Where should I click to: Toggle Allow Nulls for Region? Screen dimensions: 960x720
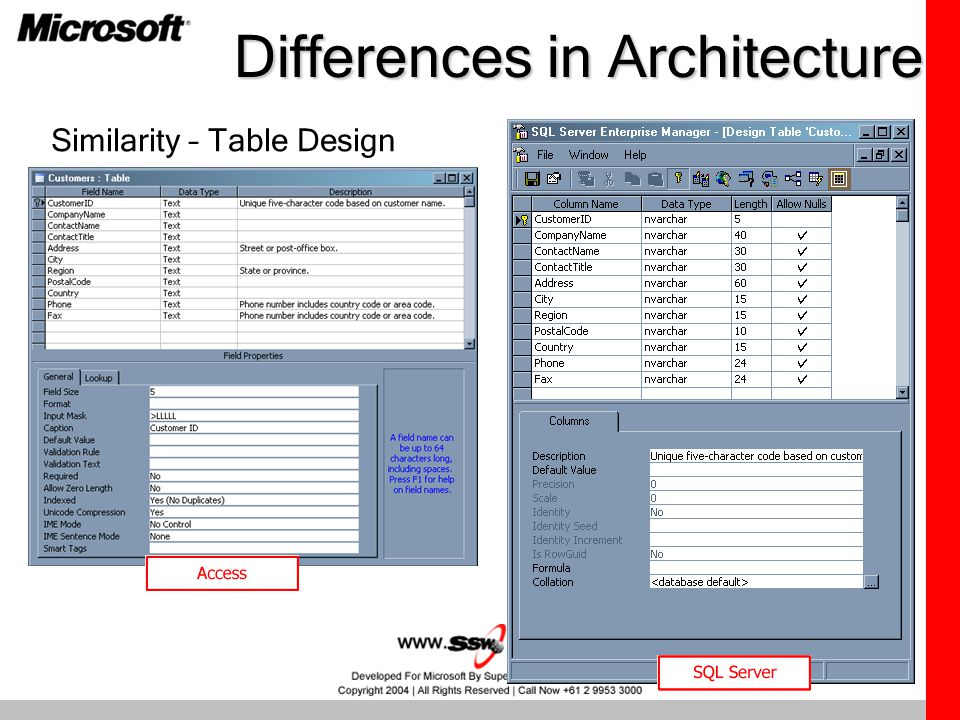click(x=802, y=315)
